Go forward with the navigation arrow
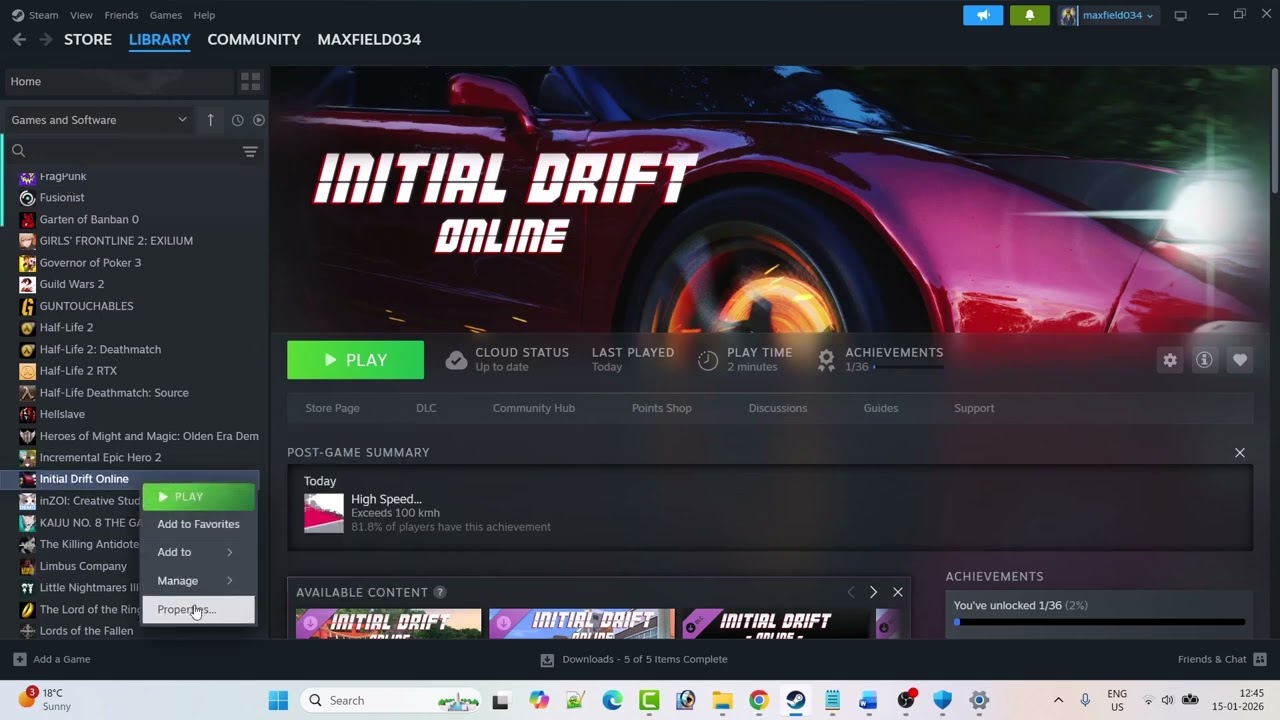 tap(45, 39)
